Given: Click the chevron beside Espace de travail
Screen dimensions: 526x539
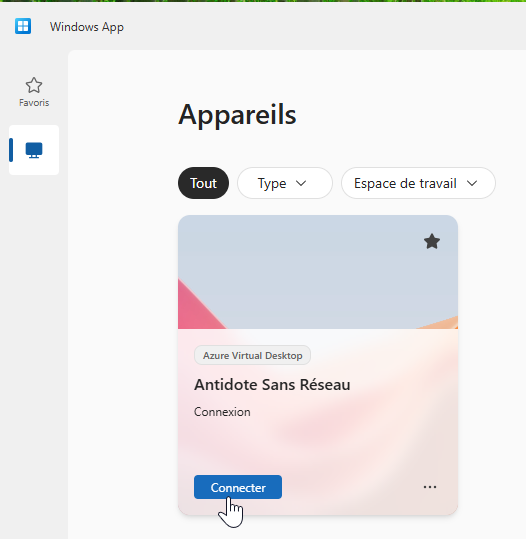Looking at the screenshot, I should [472, 183].
